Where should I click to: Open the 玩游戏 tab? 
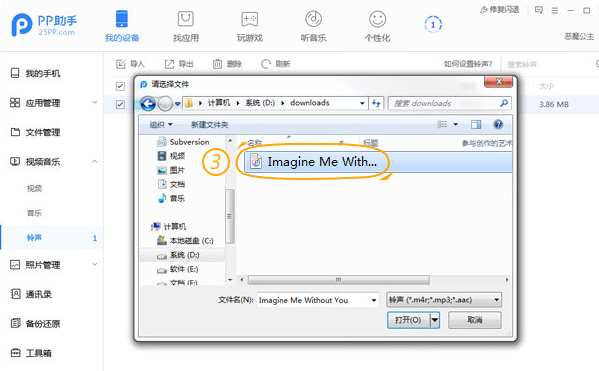coord(249,26)
